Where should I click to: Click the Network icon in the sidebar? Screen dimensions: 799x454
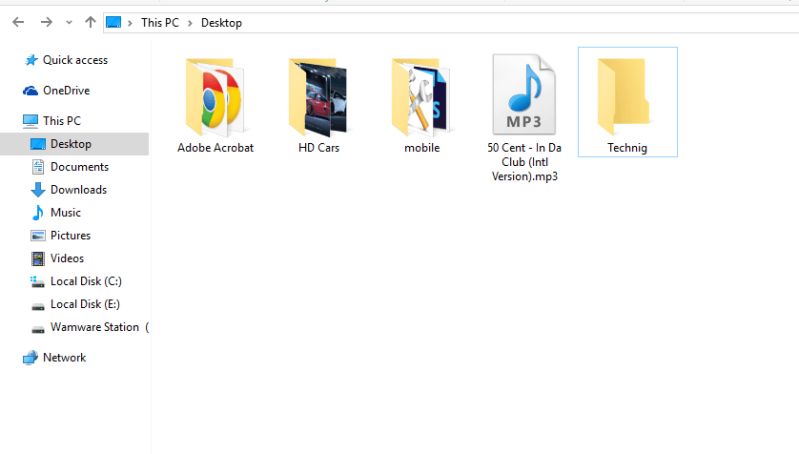point(30,358)
